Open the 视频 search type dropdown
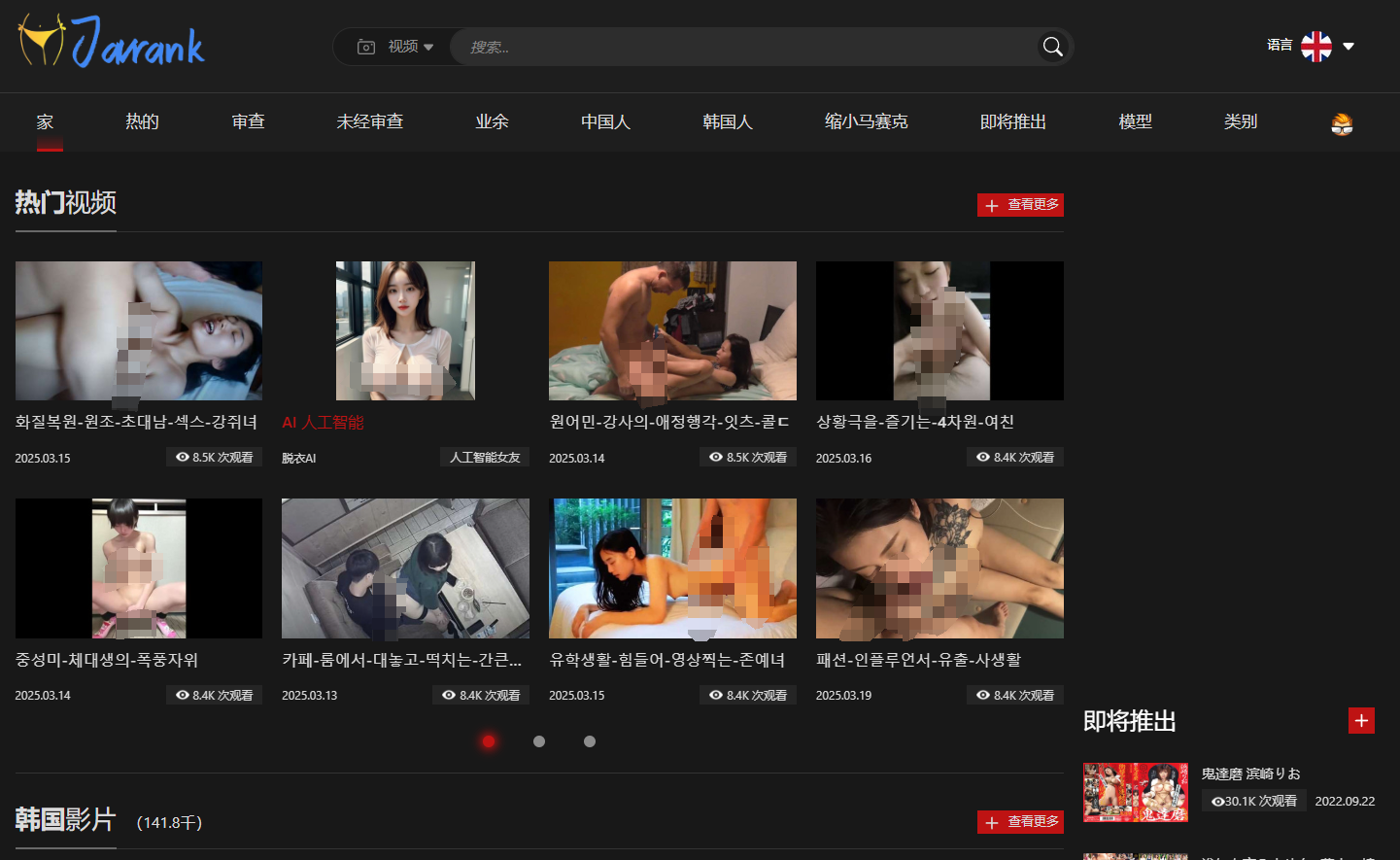 410,47
